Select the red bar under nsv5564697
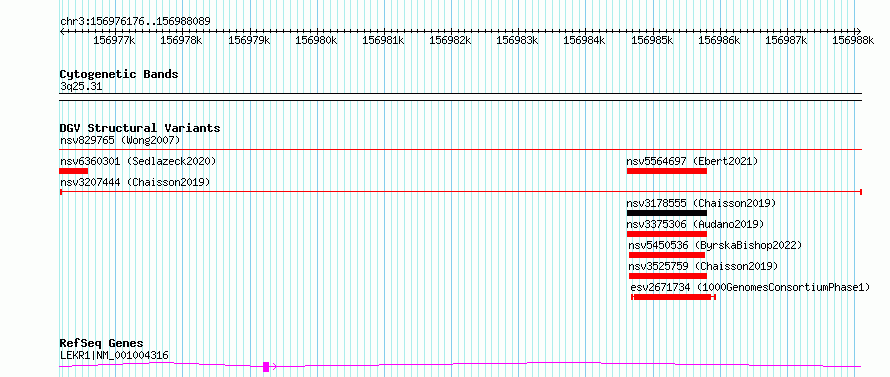The height and width of the screenshot is (377, 890). coord(667,171)
